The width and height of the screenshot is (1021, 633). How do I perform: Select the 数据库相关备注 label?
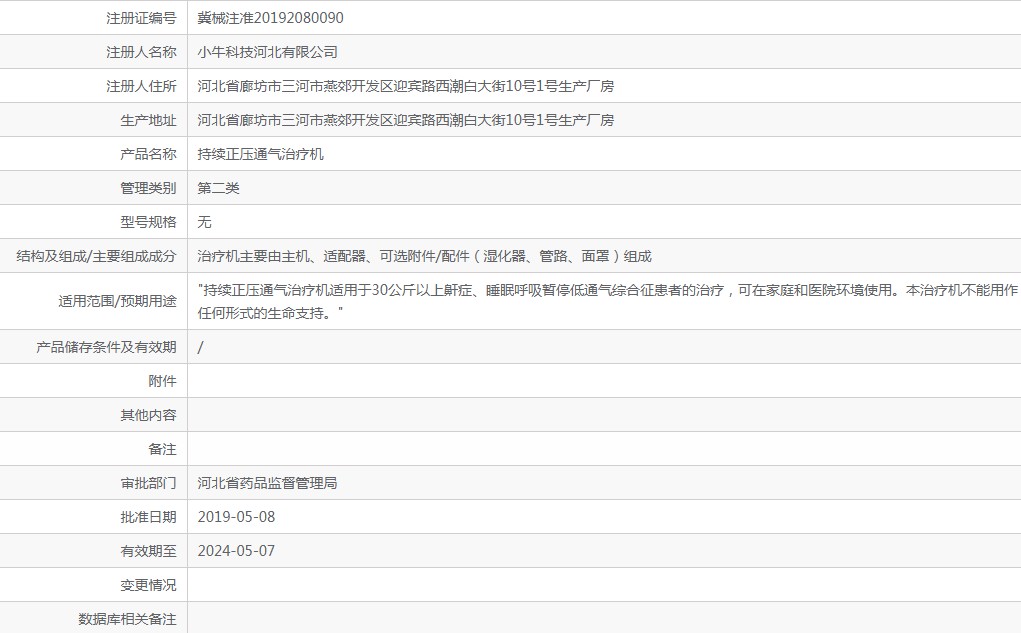(127, 619)
